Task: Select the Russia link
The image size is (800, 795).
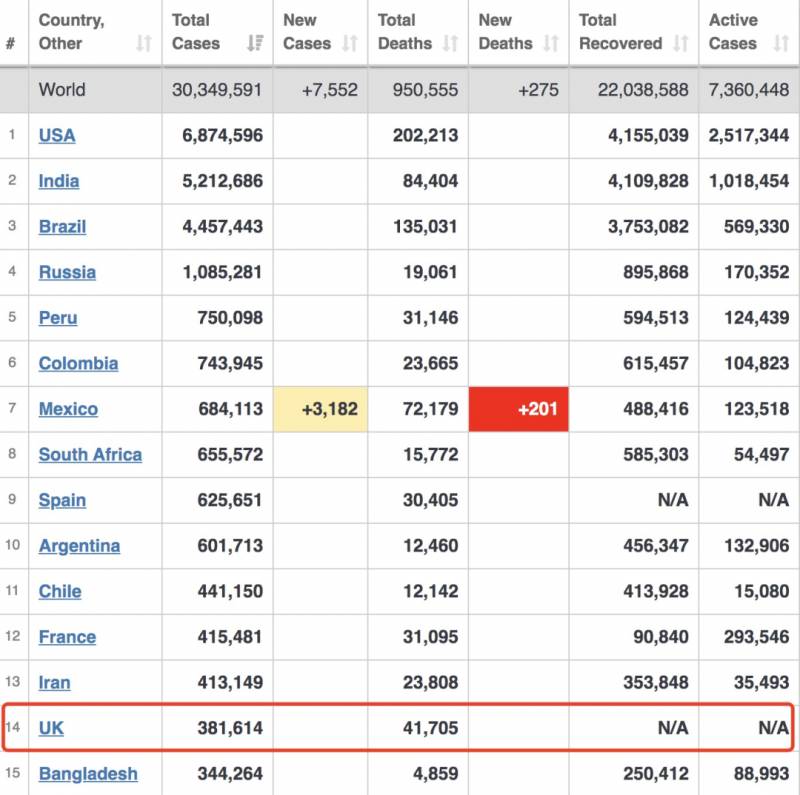Action: click(67, 272)
